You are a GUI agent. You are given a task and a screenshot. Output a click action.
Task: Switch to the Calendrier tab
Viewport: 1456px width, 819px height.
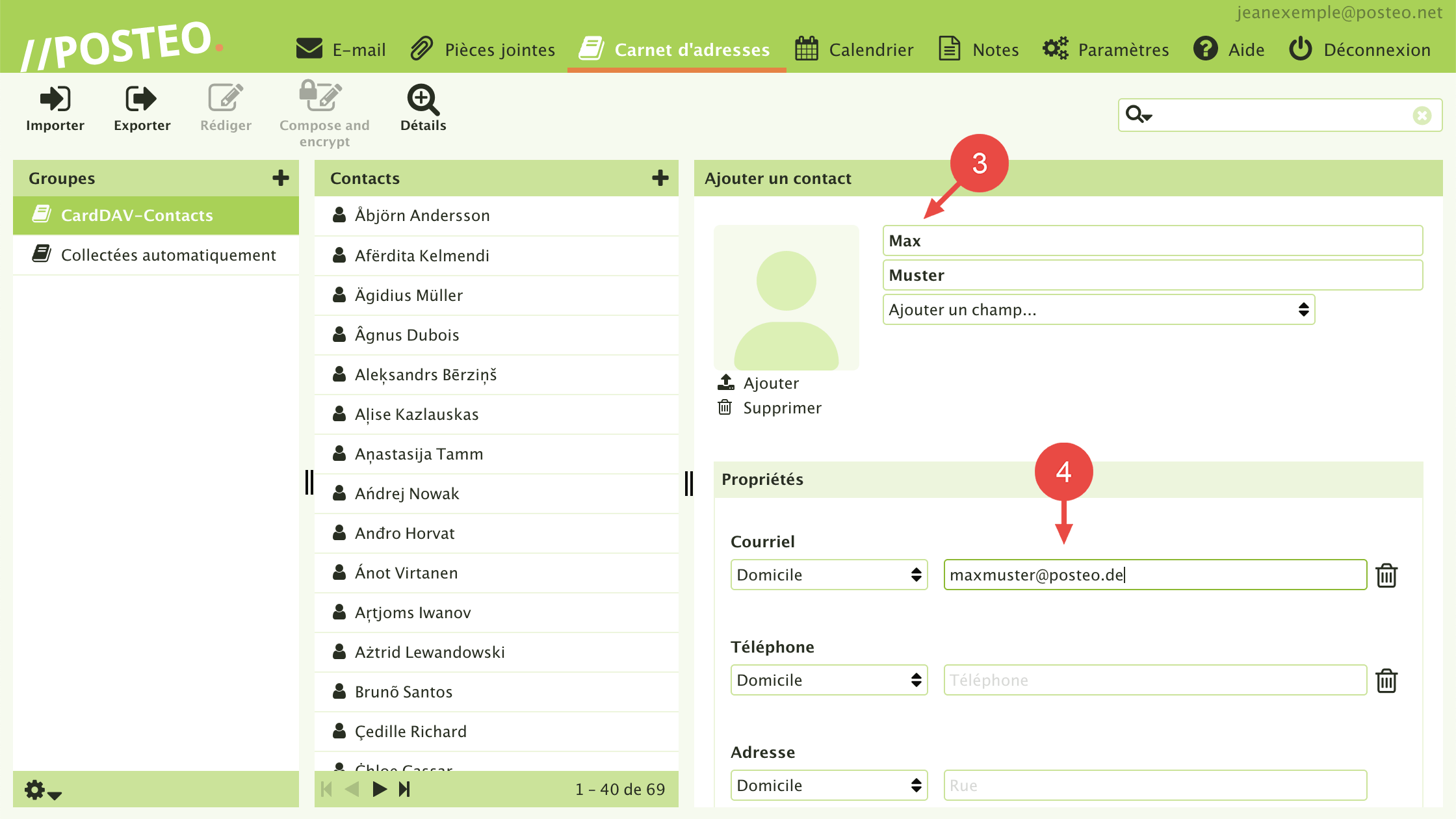pyautogui.click(x=855, y=50)
